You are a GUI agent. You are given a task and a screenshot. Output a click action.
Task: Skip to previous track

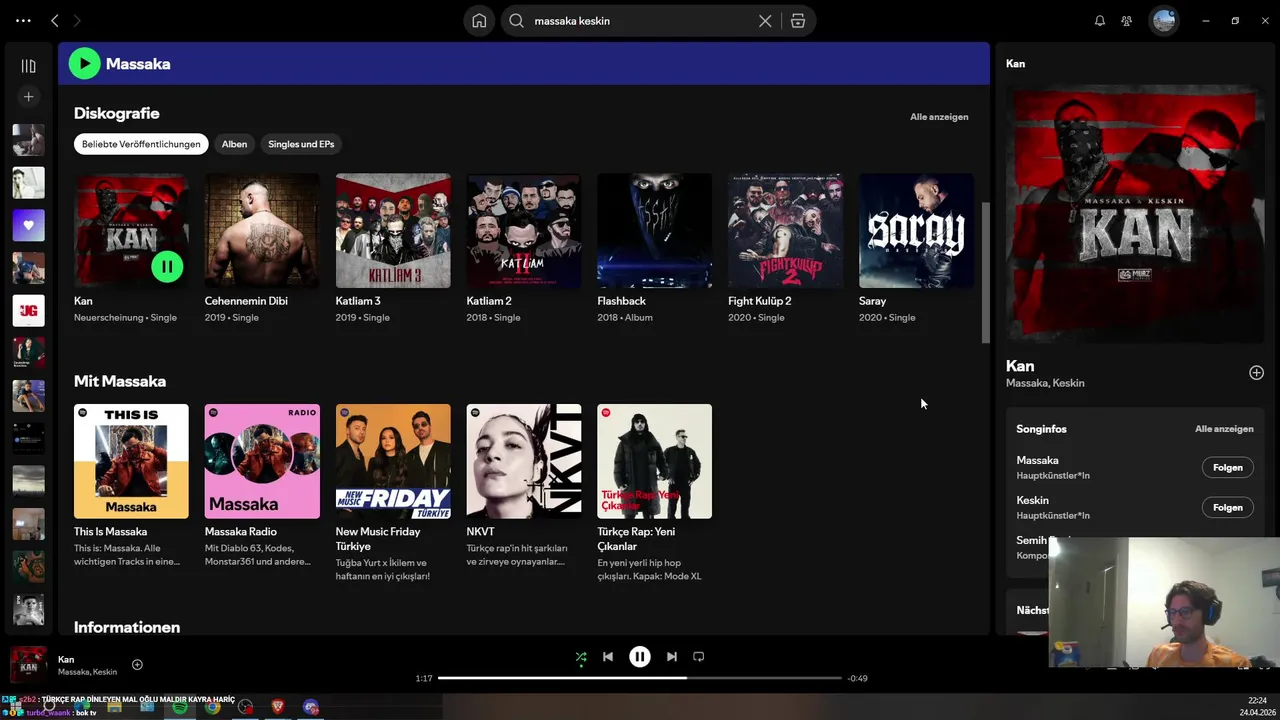pyautogui.click(x=608, y=657)
